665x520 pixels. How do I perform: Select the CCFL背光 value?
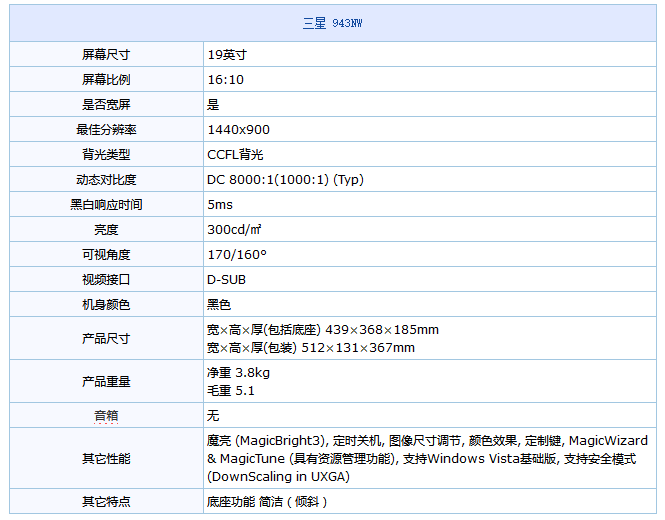235,154
